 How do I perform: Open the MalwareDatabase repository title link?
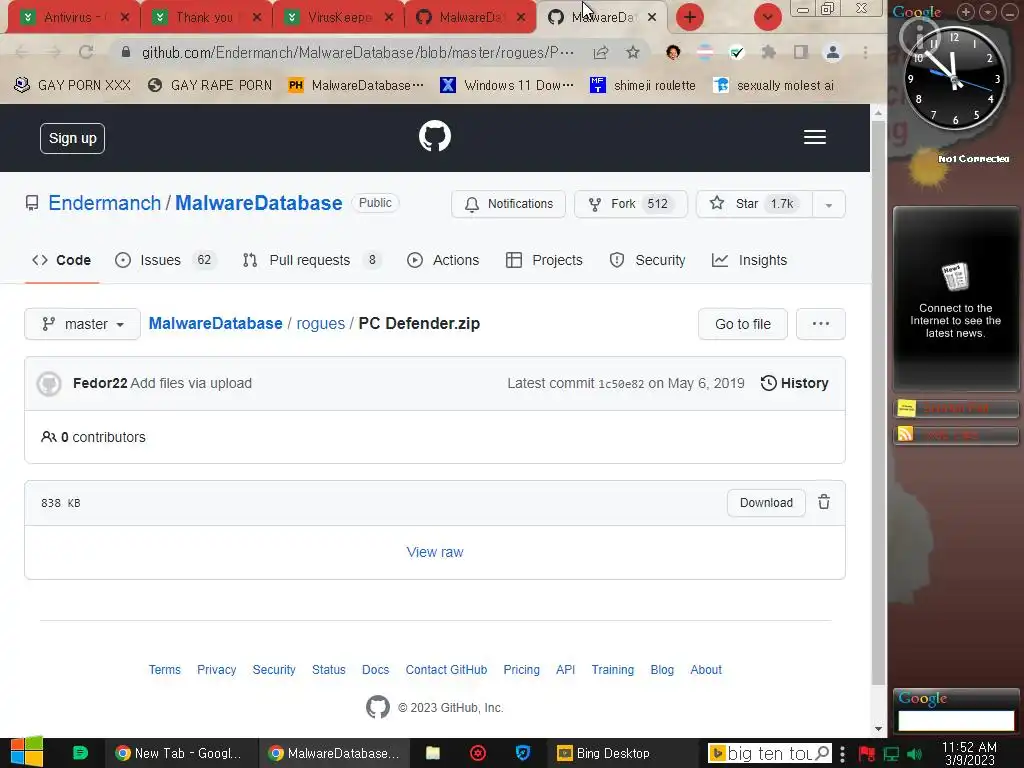pyautogui.click(x=259, y=203)
